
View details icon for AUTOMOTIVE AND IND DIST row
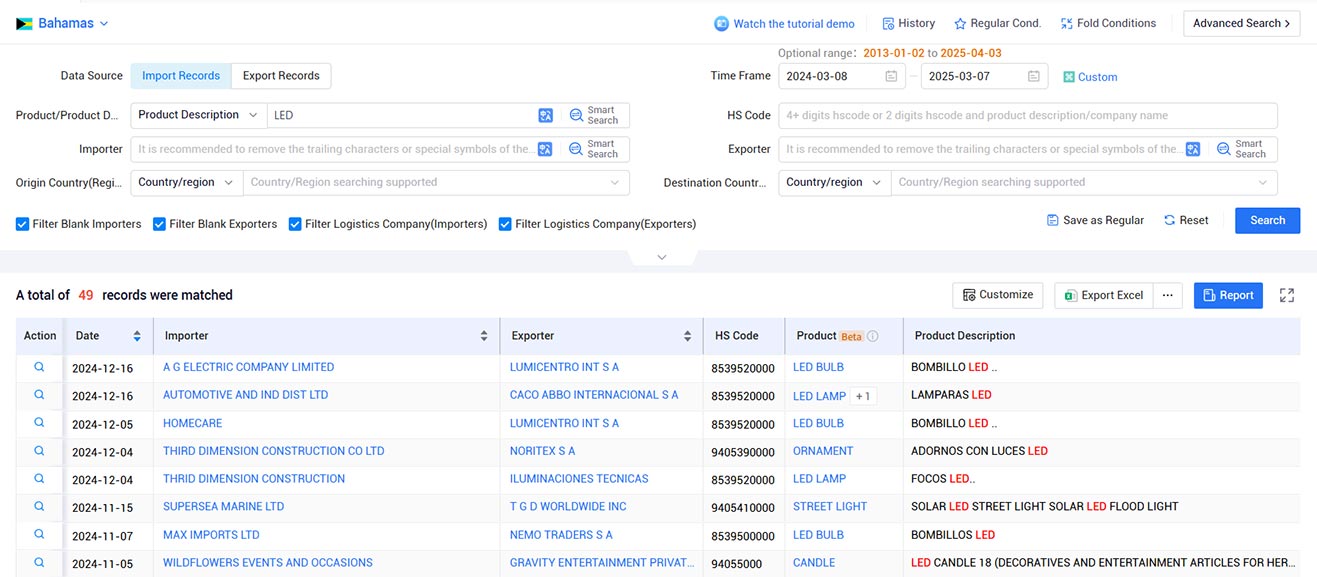(x=40, y=395)
